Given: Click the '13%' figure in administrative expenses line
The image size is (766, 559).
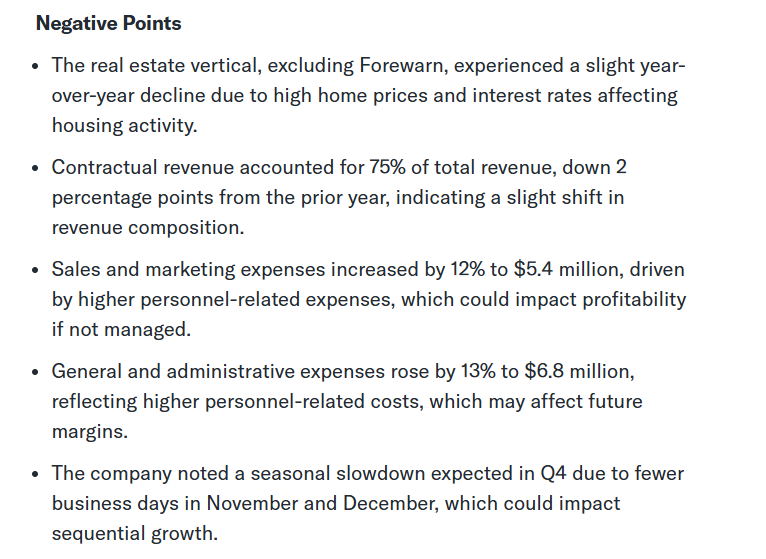Looking at the screenshot, I should (x=461, y=372).
